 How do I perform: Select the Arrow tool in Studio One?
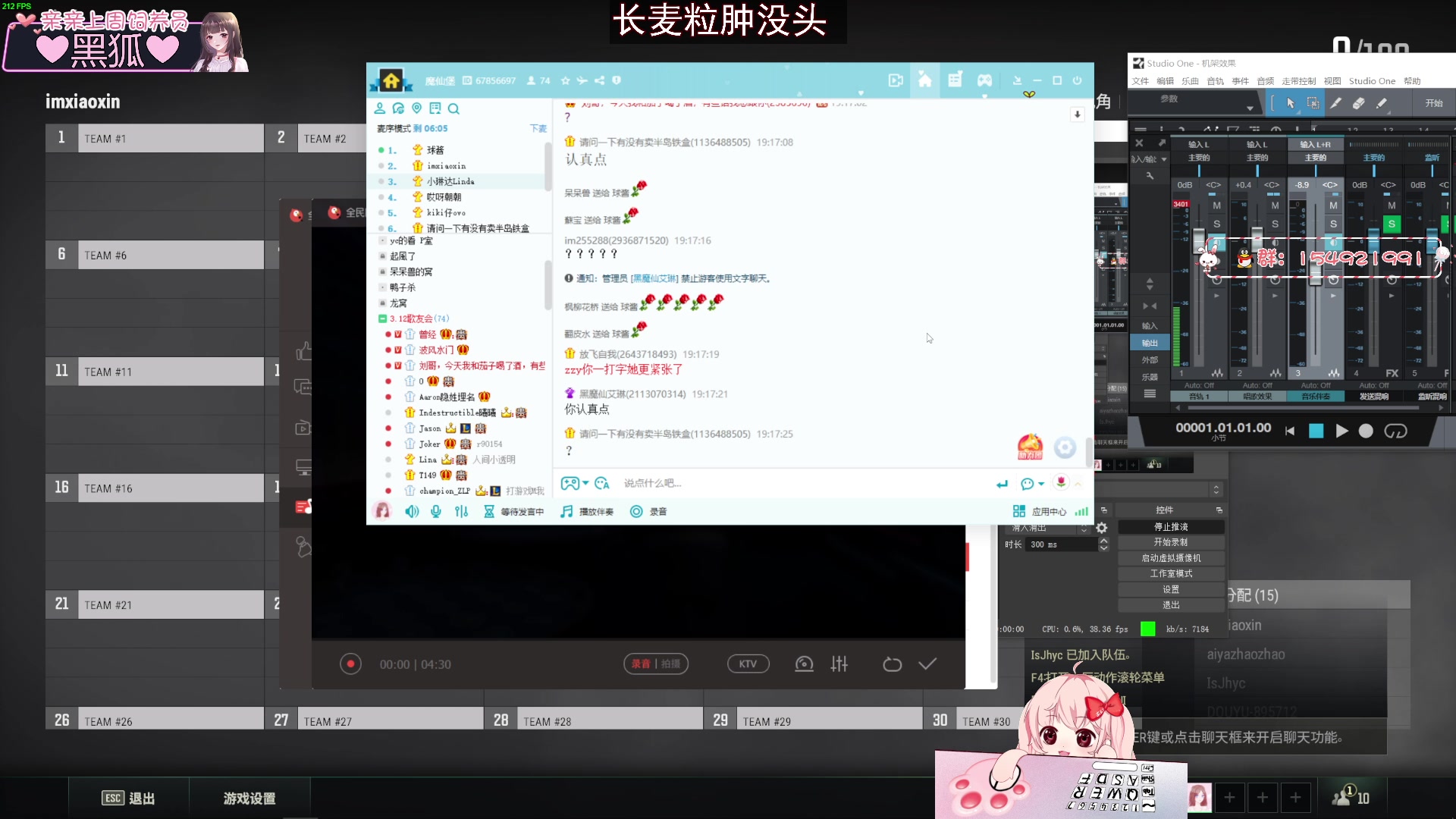coord(1290,103)
